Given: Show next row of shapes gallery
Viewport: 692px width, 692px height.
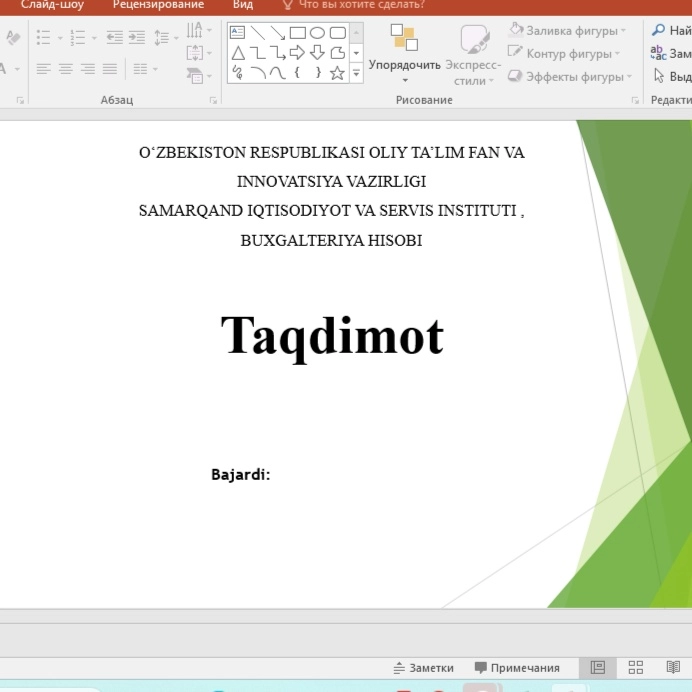Looking at the screenshot, I should [357, 53].
